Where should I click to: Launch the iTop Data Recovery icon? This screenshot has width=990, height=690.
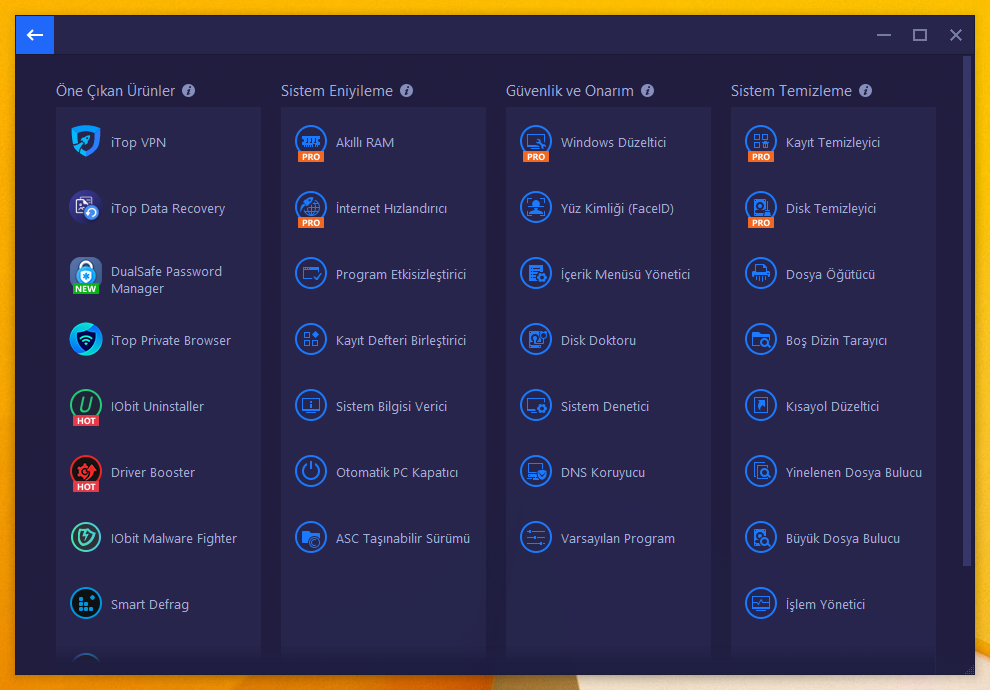tap(86, 207)
